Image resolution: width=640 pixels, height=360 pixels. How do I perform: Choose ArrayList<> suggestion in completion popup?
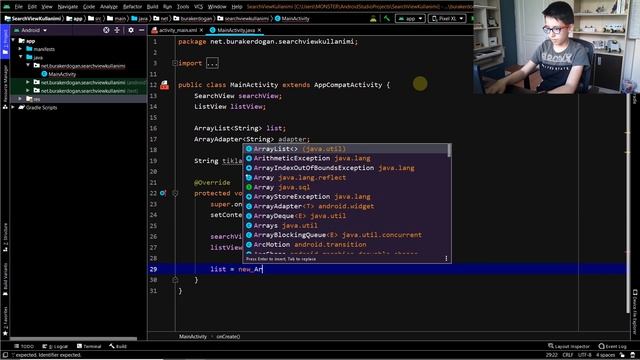pos(346,149)
